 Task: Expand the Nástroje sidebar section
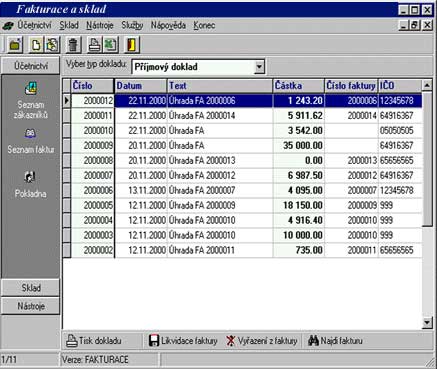(31, 306)
